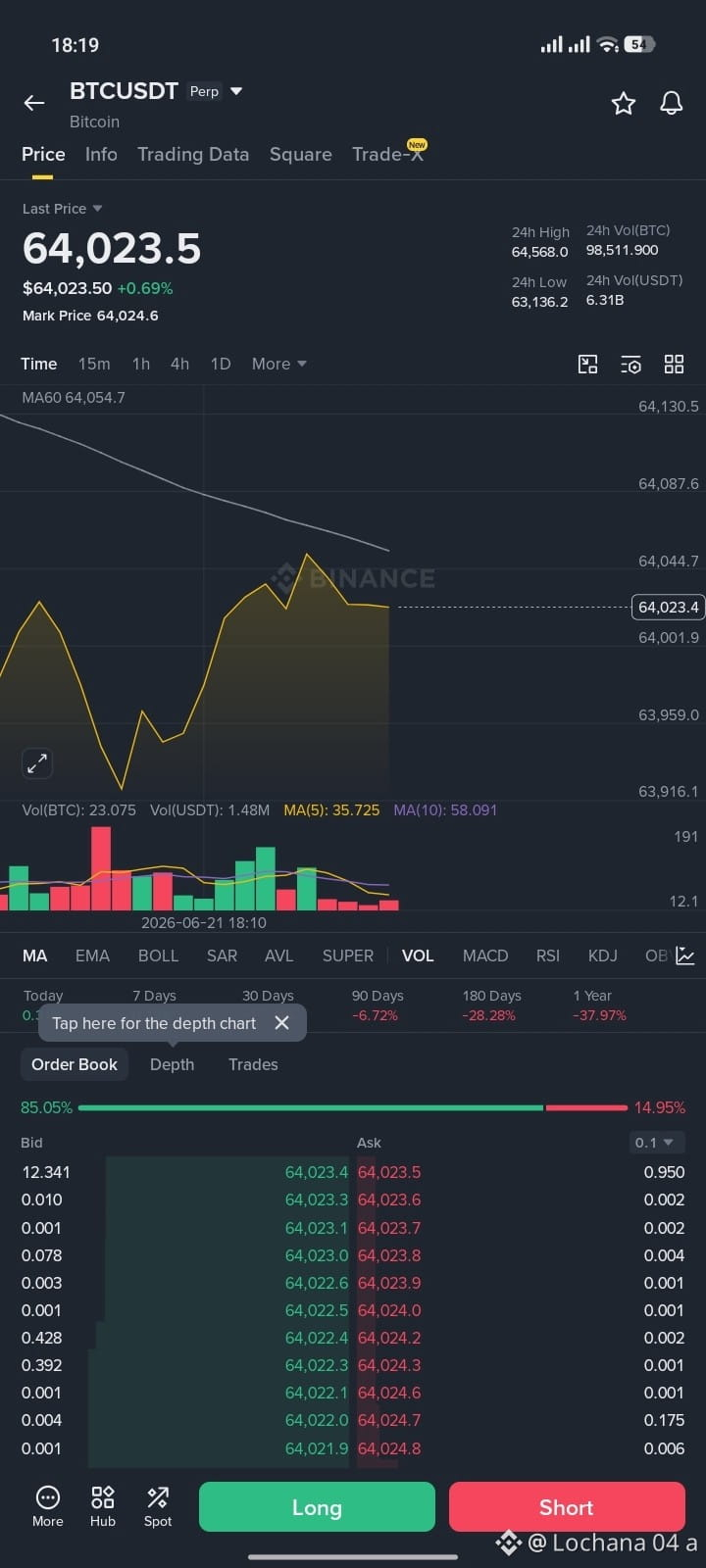Open the More timeframes dropdown
706x1568 pixels.
pos(279,364)
